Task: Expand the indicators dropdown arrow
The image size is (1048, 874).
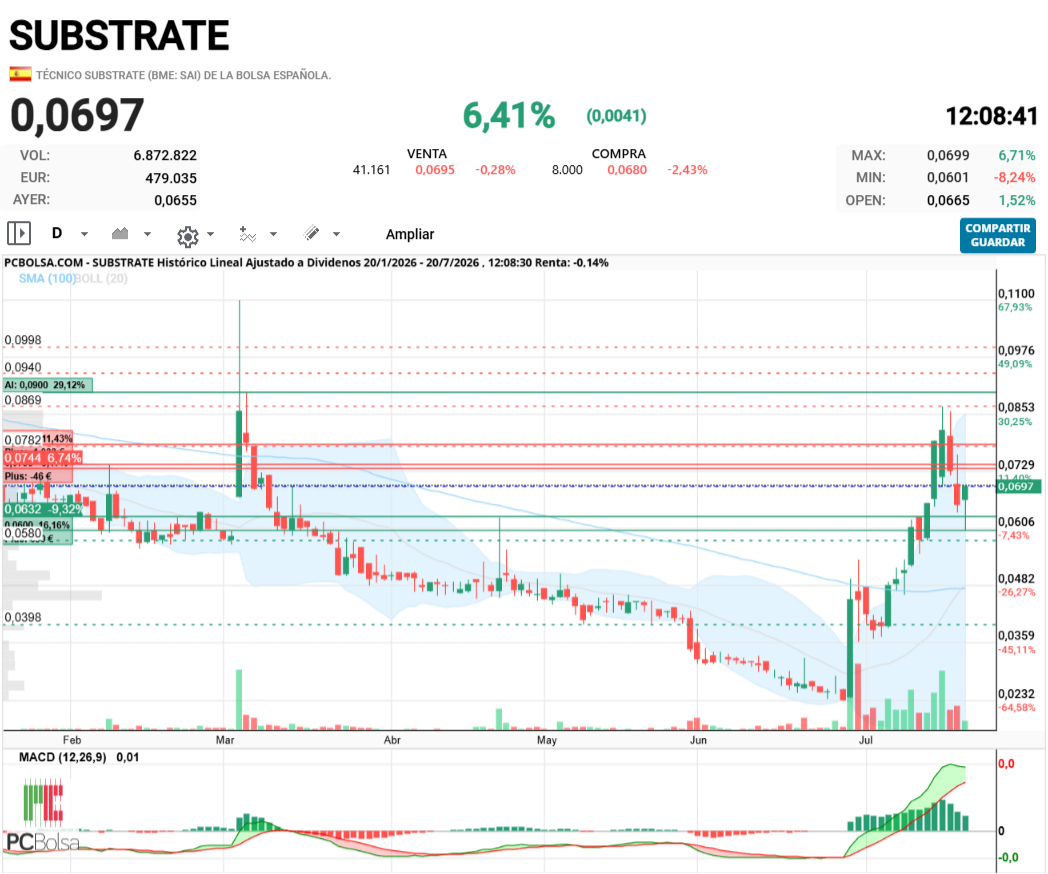Action: tap(273, 235)
